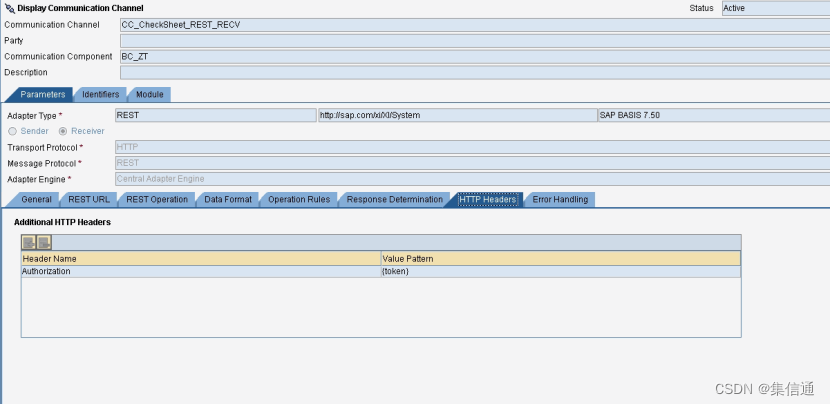Click the Description input field
The width and height of the screenshot is (830, 405).
click(x=475, y=73)
